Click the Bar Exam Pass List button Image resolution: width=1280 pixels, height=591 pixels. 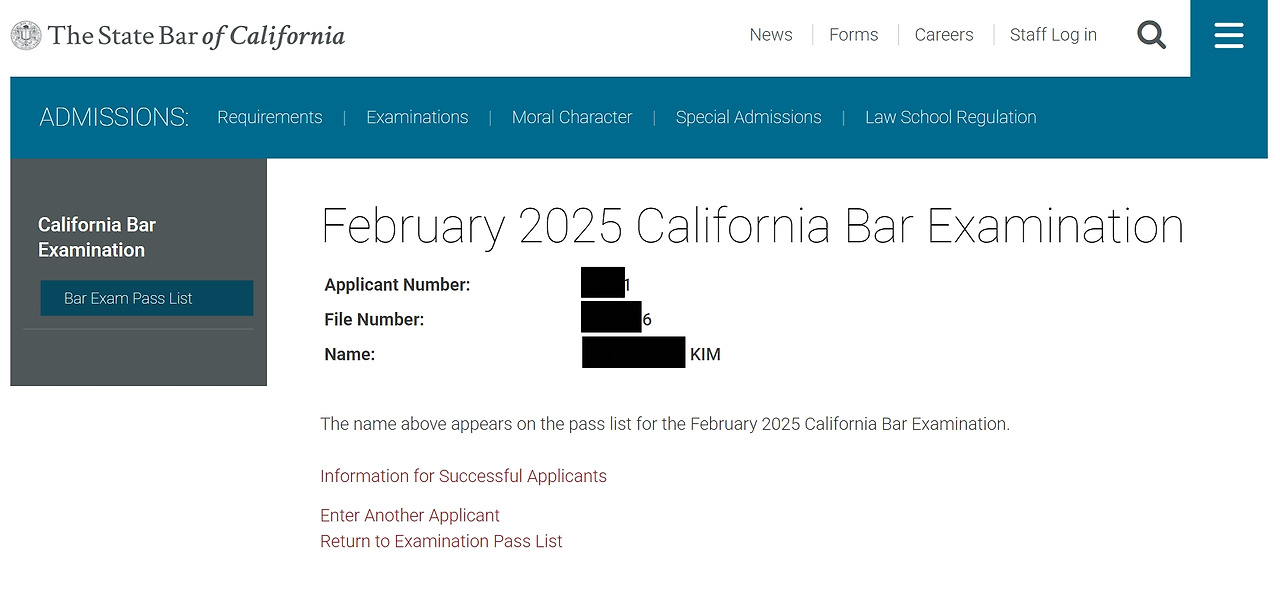click(147, 298)
